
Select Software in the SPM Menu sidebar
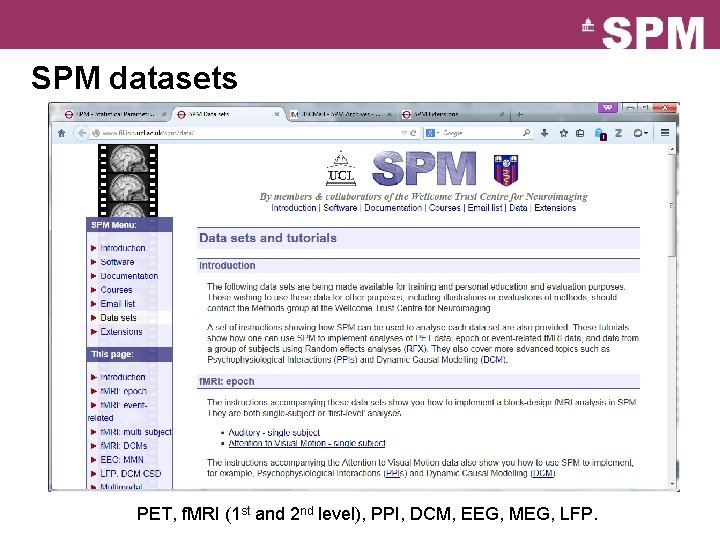117,262
